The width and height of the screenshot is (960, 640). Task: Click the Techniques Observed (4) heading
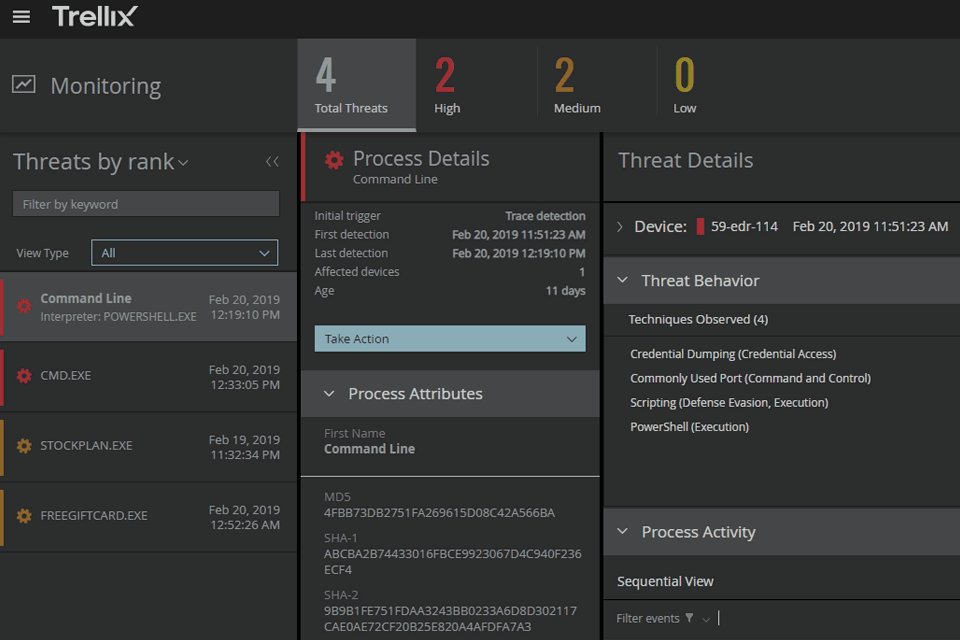pos(698,319)
